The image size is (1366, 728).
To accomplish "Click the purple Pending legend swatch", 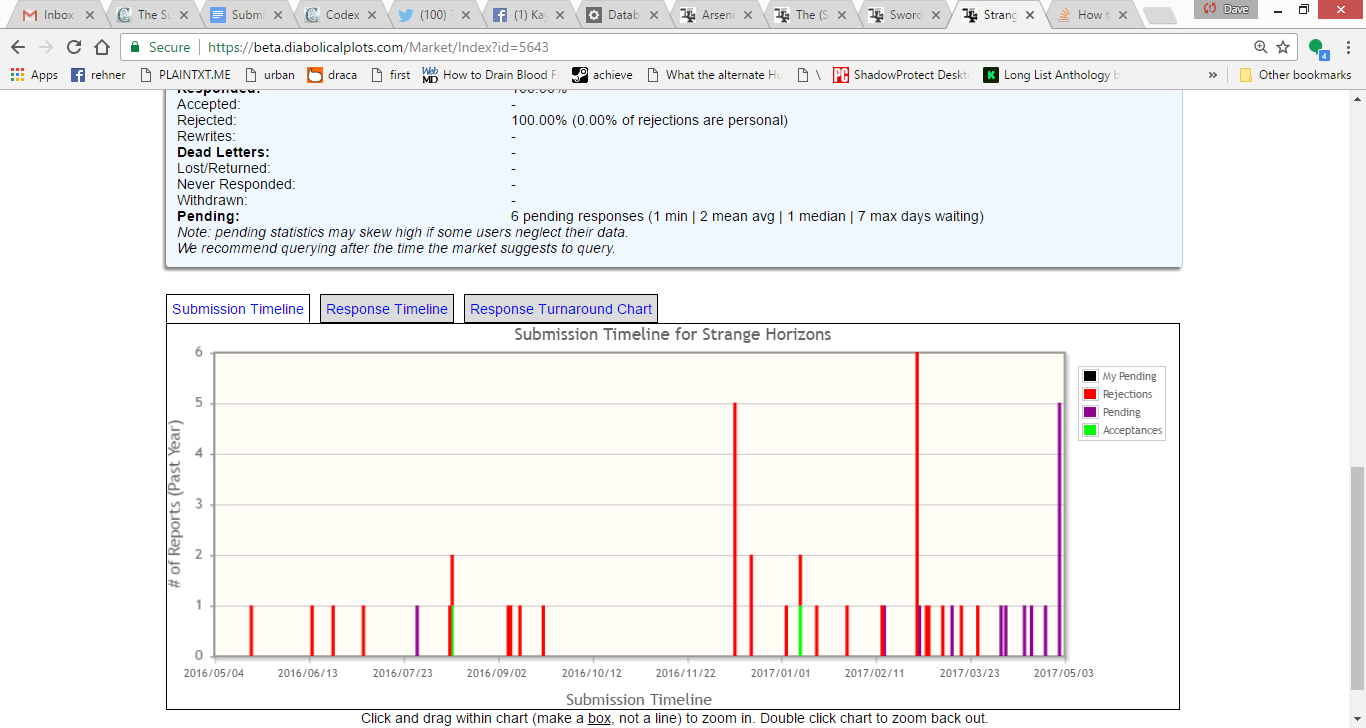I will point(1090,412).
